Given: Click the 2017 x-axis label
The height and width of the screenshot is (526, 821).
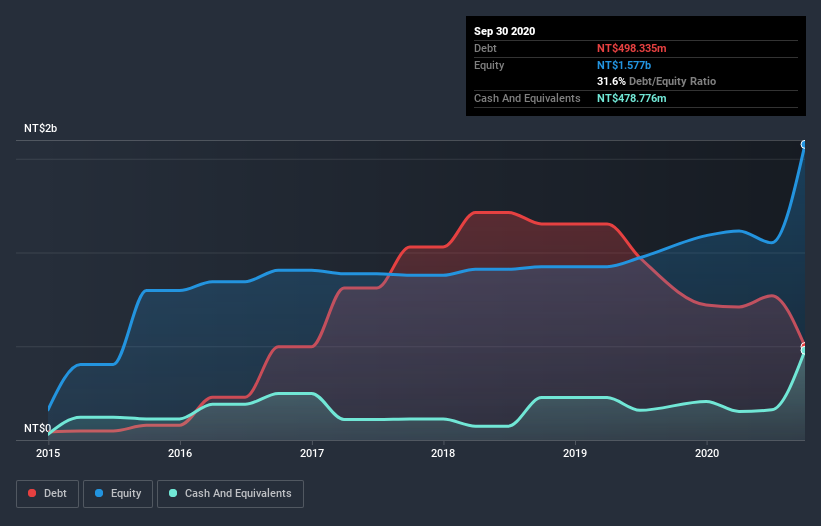Looking at the screenshot, I should (312, 453).
